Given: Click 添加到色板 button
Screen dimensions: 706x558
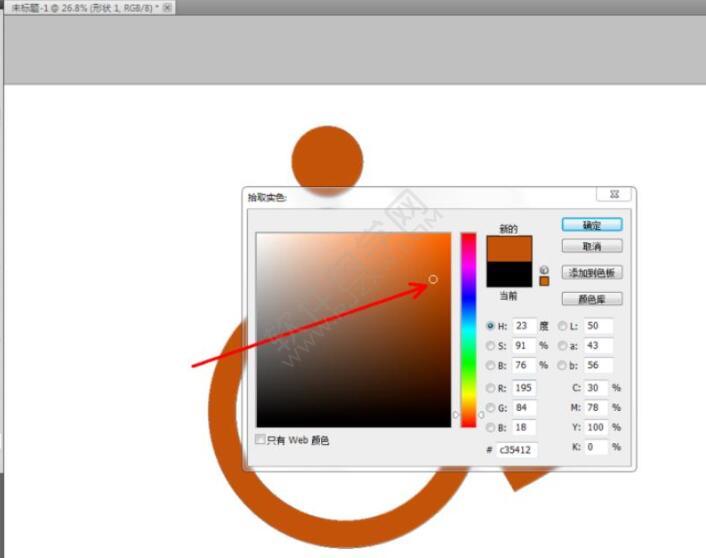Looking at the screenshot, I should tap(592, 272).
